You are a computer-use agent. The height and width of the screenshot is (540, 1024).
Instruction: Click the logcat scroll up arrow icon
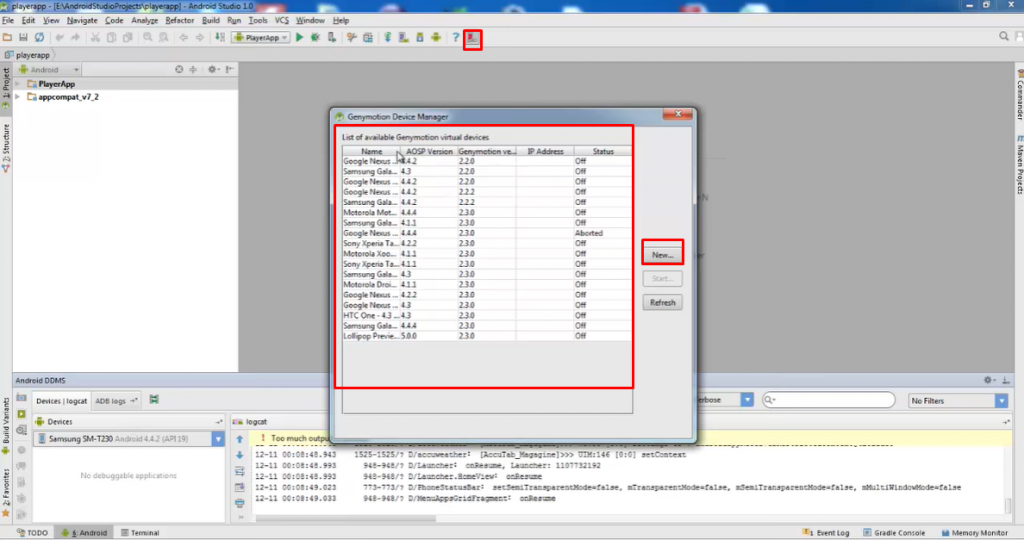[240, 439]
